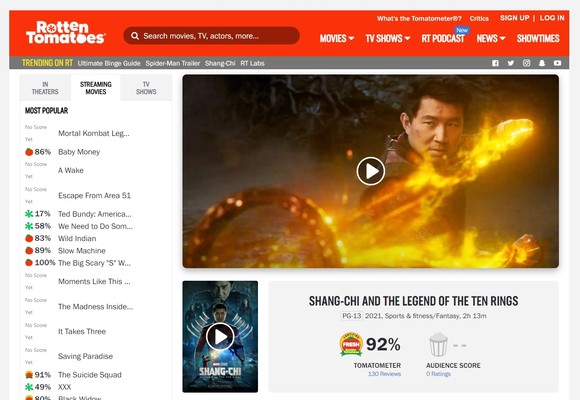The height and width of the screenshot is (400, 580).
Task: Click the Shang-Chi movie poster thumbnail
Action: (220, 336)
